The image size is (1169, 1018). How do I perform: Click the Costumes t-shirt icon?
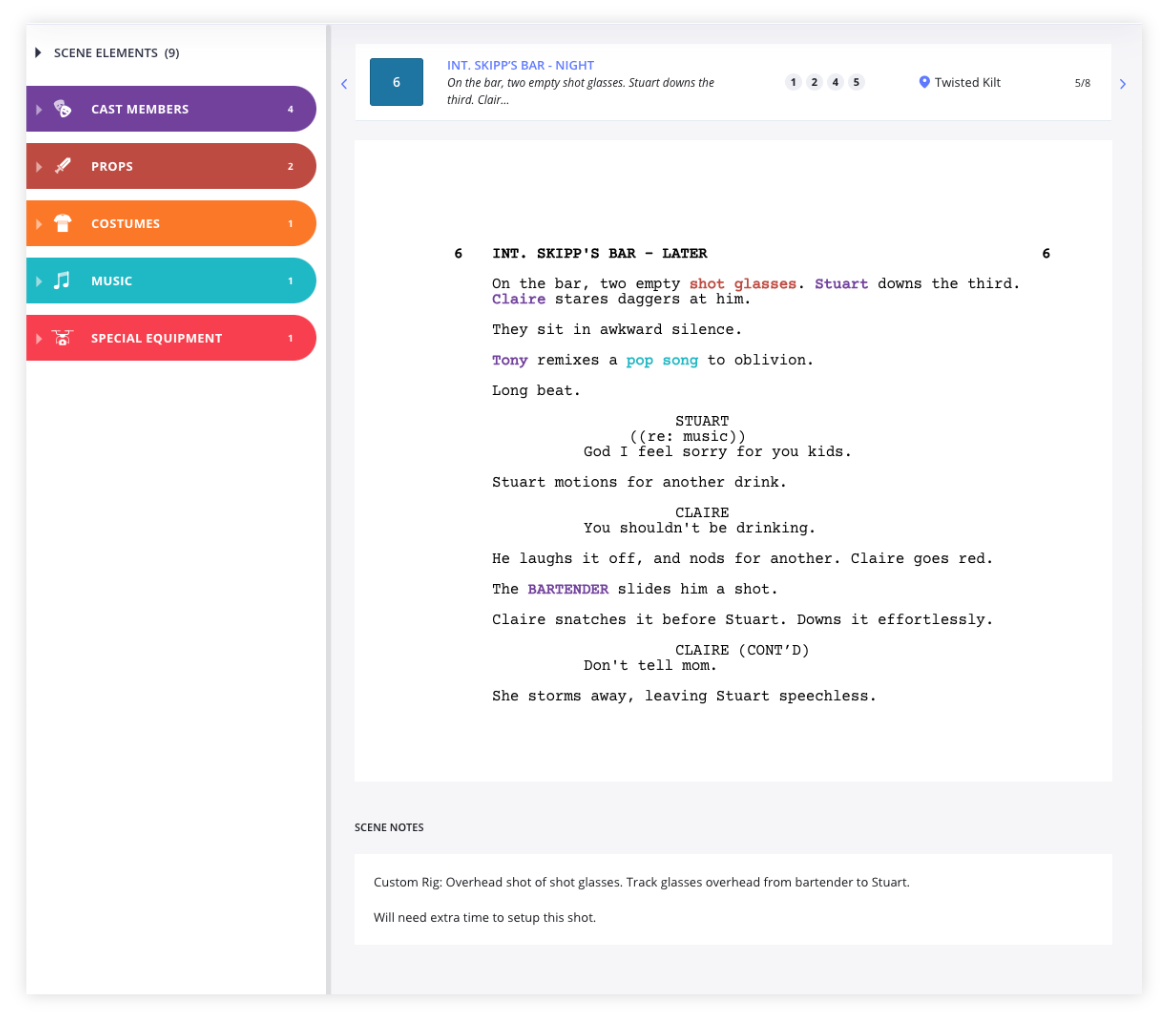[x=62, y=224]
